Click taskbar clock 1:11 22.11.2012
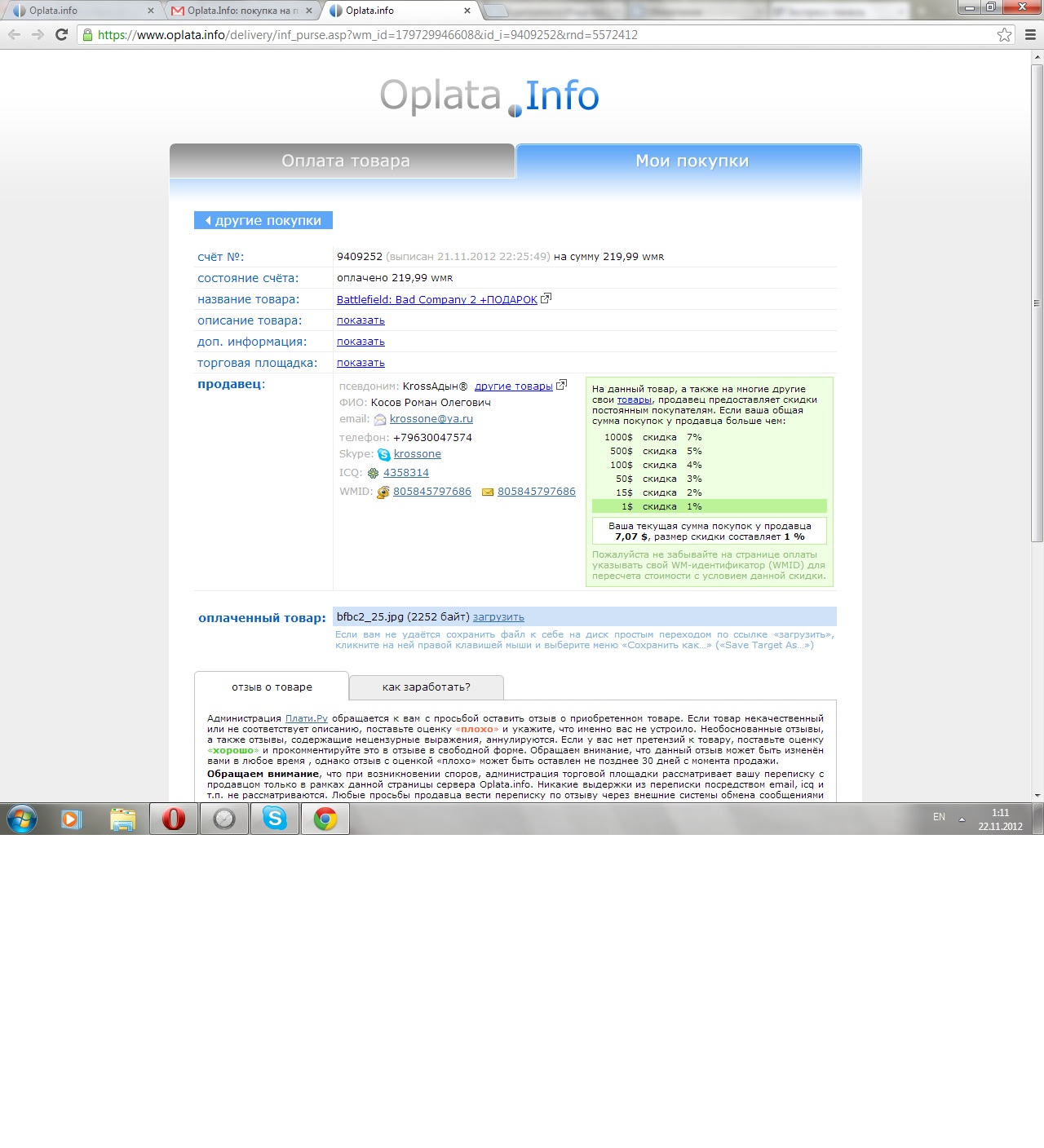 pos(1001,819)
